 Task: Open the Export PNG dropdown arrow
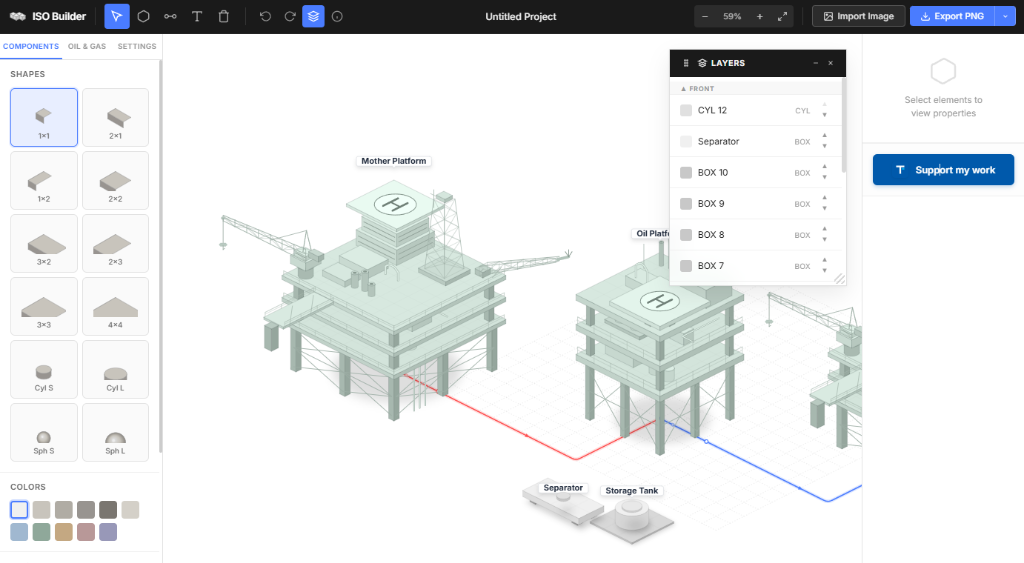coord(1005,16)
